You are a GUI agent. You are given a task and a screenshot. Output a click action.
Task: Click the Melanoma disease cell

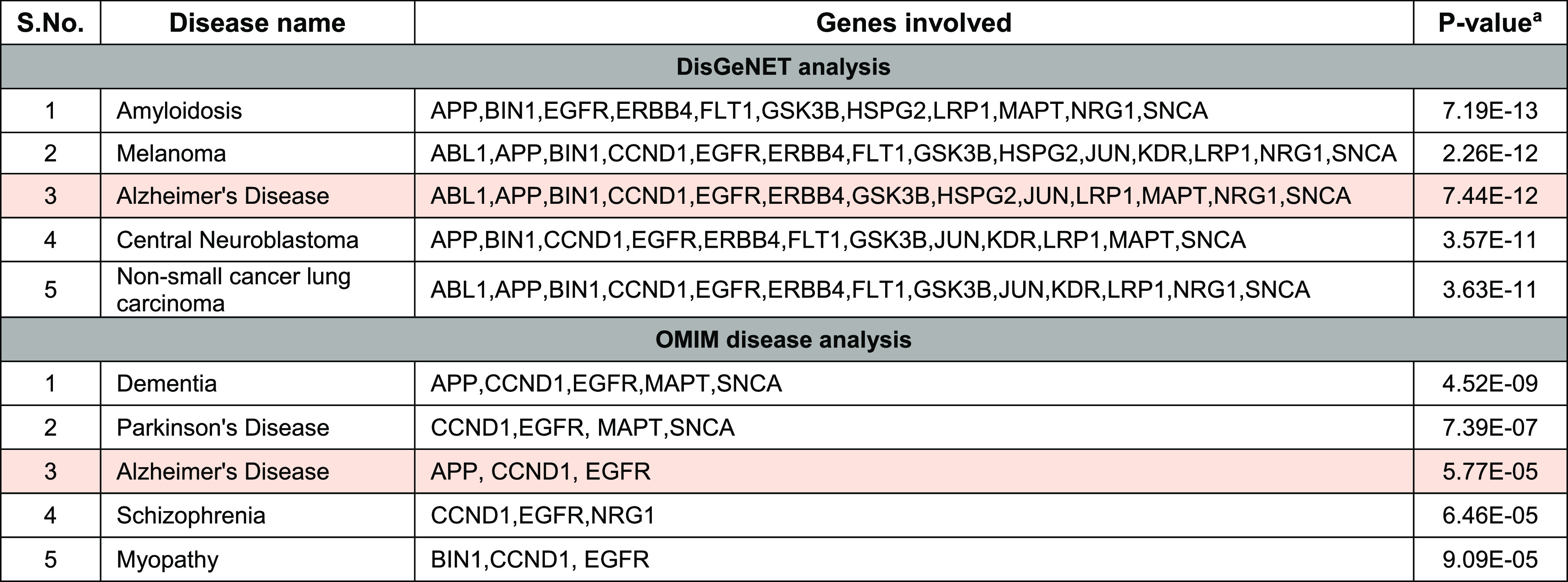tap(171, 153)
